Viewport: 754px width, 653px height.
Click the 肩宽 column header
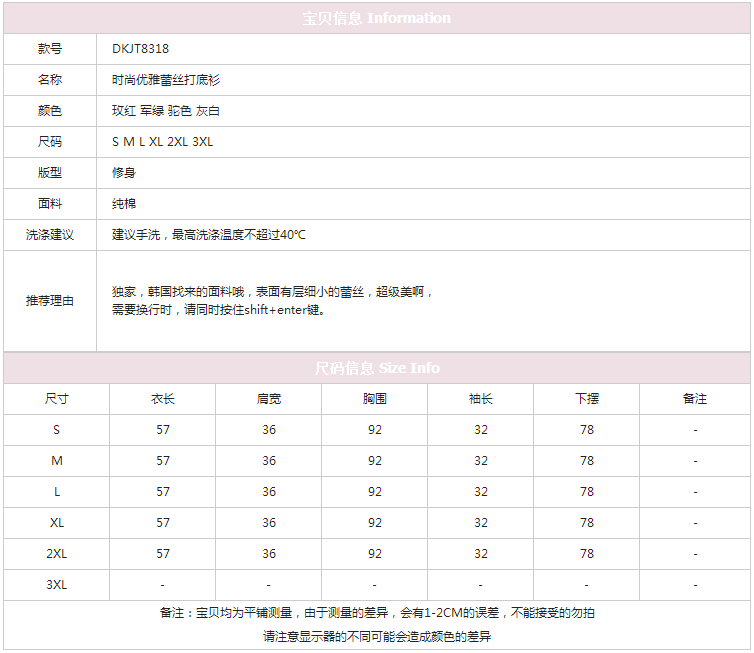coord(269,399)
